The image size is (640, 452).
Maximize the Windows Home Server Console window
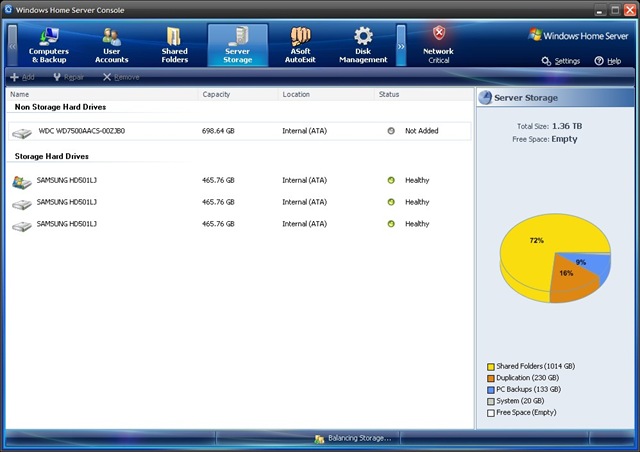(615, 10)
